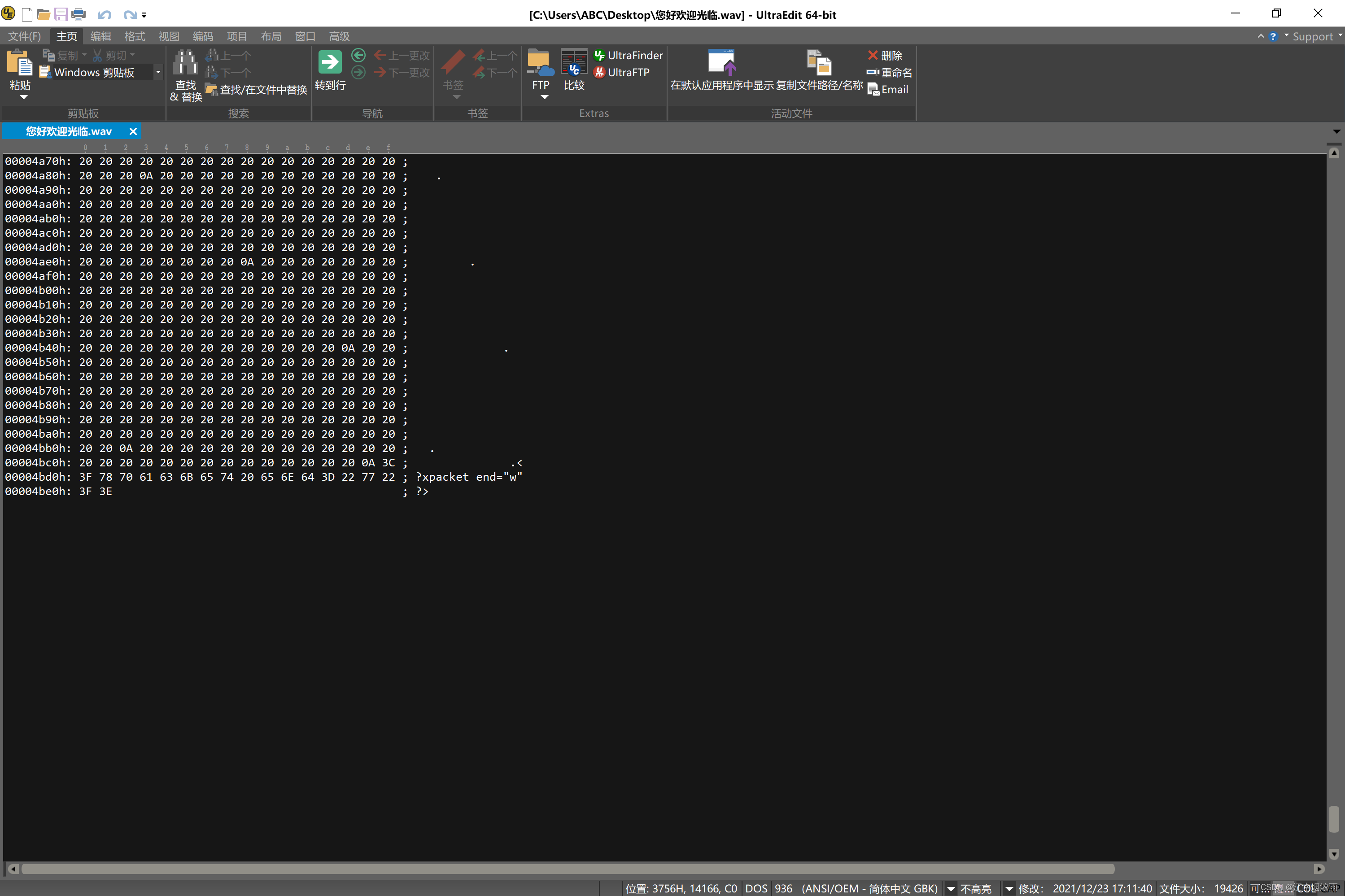The width and height of the screenshot is (1345, 896).
Task: Open a file with the folder icon
Action: (44, 14)
